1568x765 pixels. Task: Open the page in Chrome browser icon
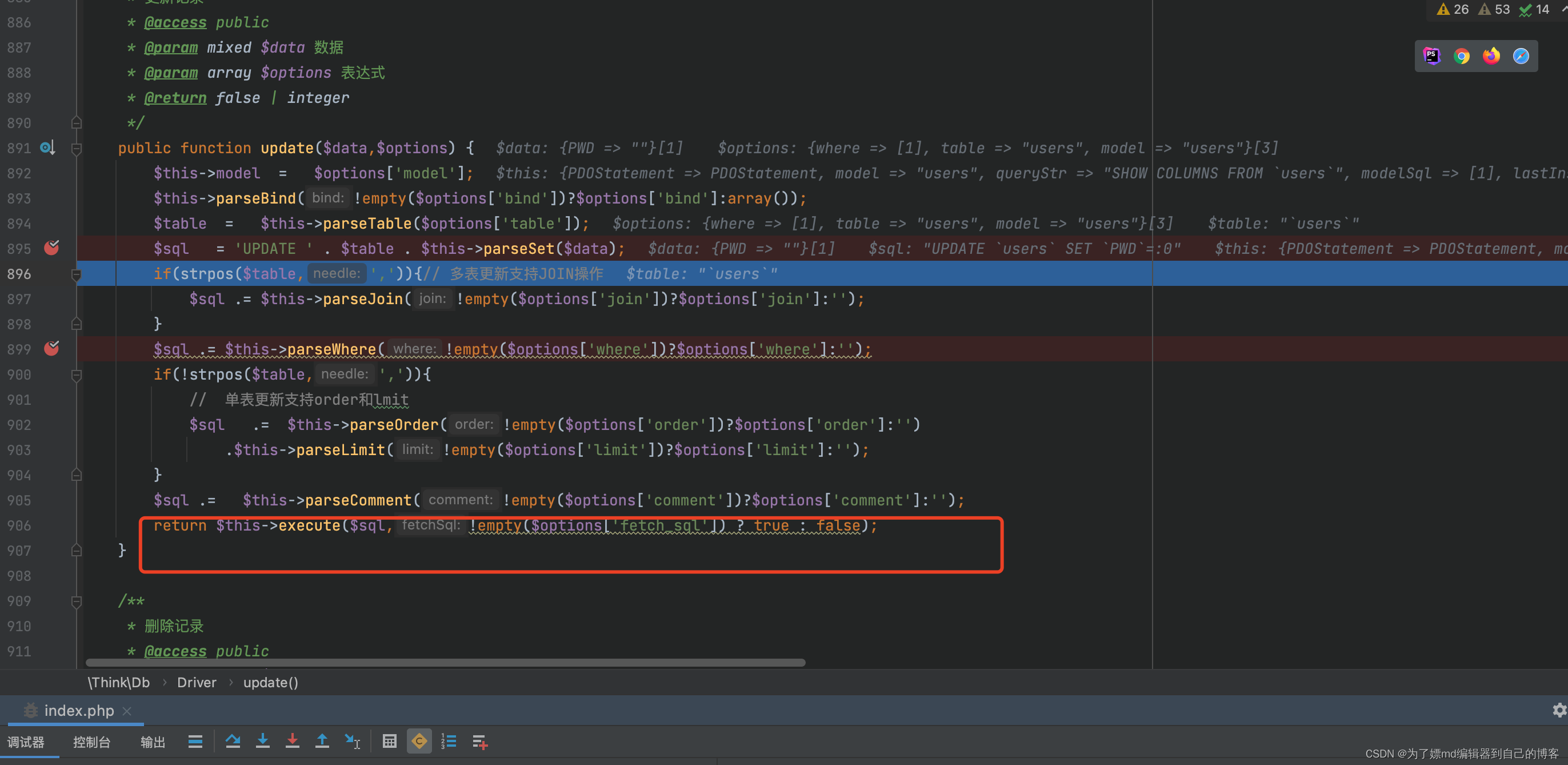click(x=1462, y=56)
